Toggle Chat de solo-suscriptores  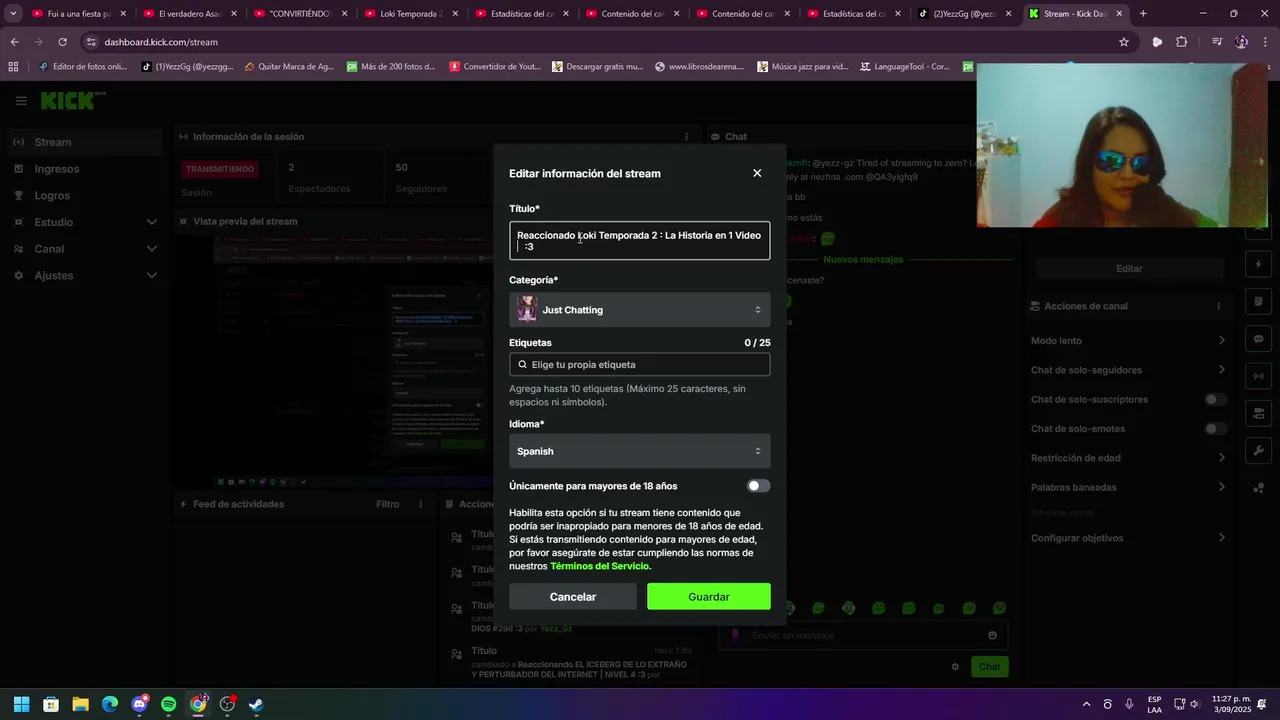[1214, 399]
